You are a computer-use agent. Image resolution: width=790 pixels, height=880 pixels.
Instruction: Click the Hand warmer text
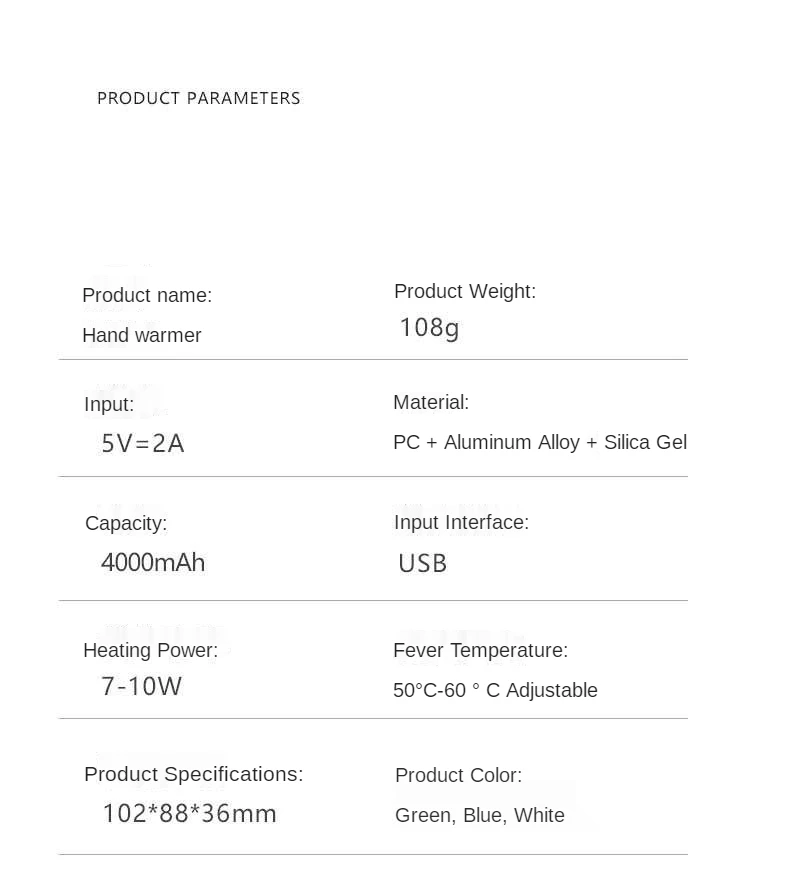click(x=141, y=335)
